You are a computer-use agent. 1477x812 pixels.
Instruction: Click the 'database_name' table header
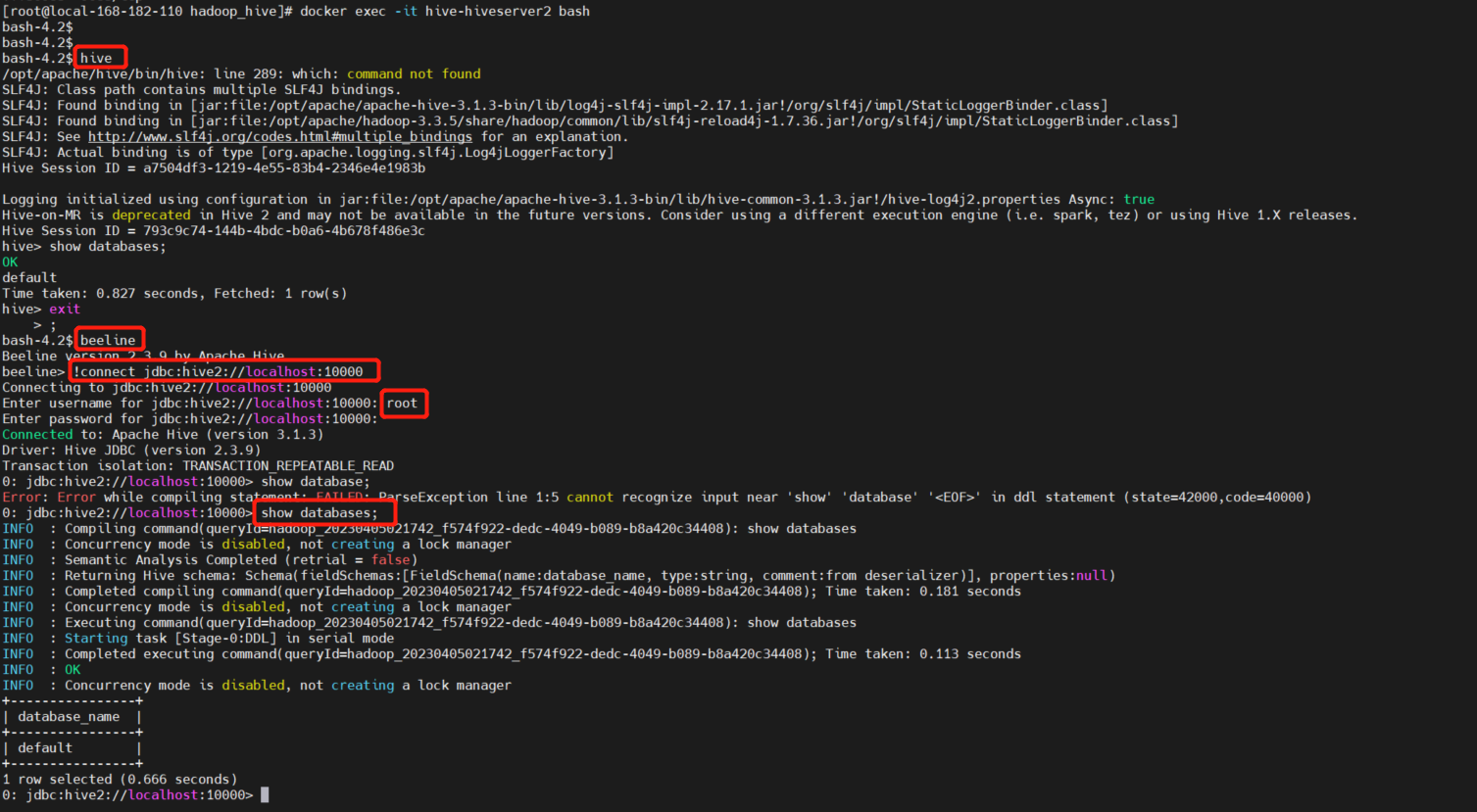tap(69, 717)
